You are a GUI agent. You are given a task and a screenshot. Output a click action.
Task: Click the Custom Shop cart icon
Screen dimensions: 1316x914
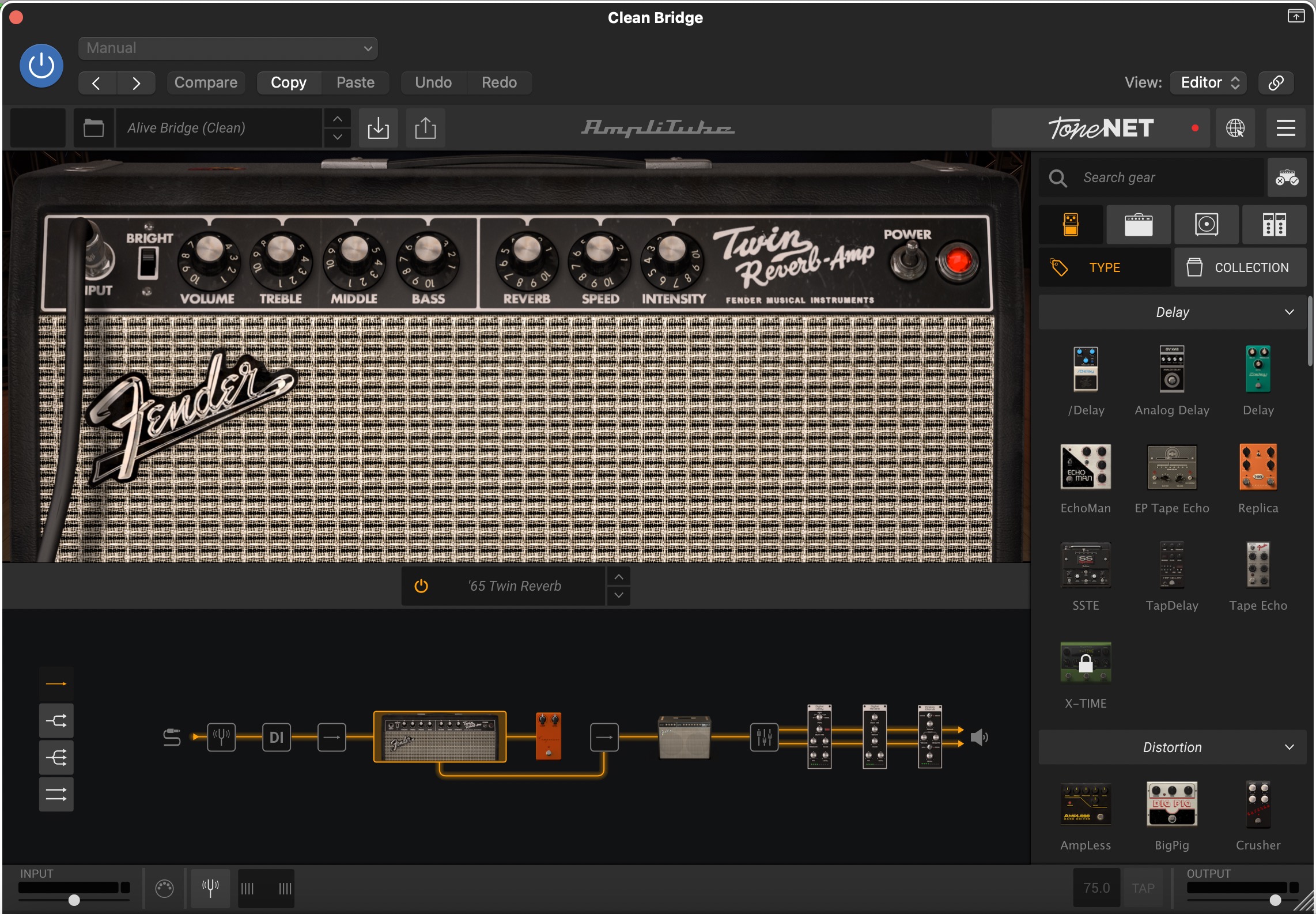1287,177
